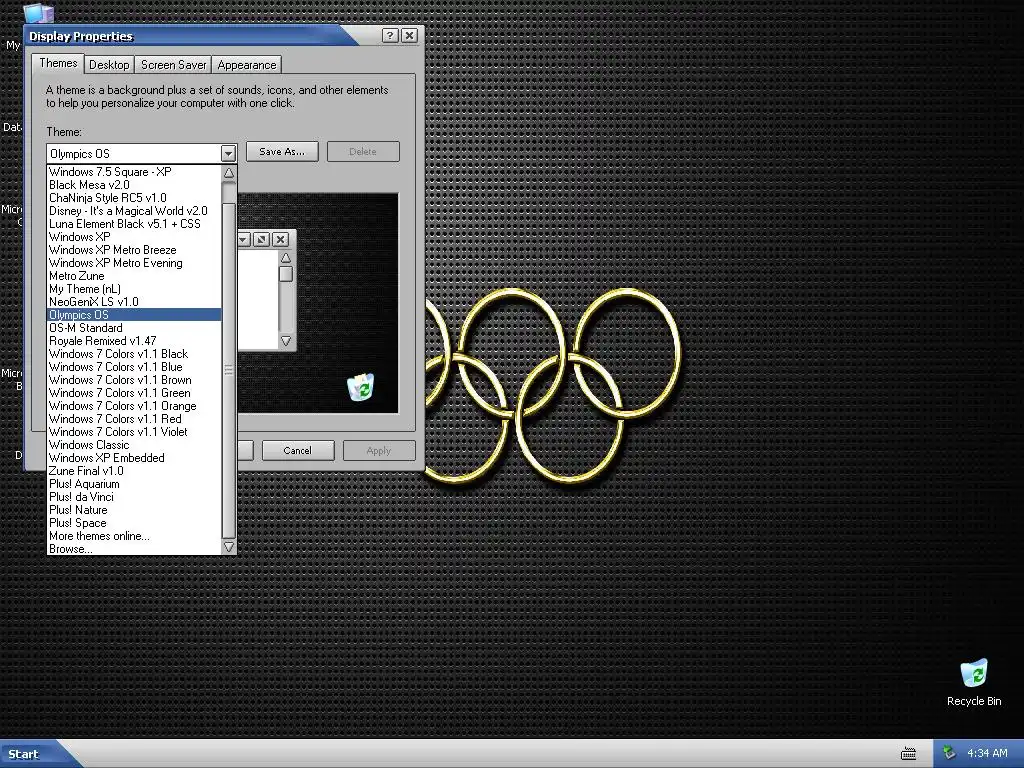Pick Windows 7 Colors v1.1 Brown
Viewport: 1024px width, 768px height.
pyautogui.click(x=134, y=380)
